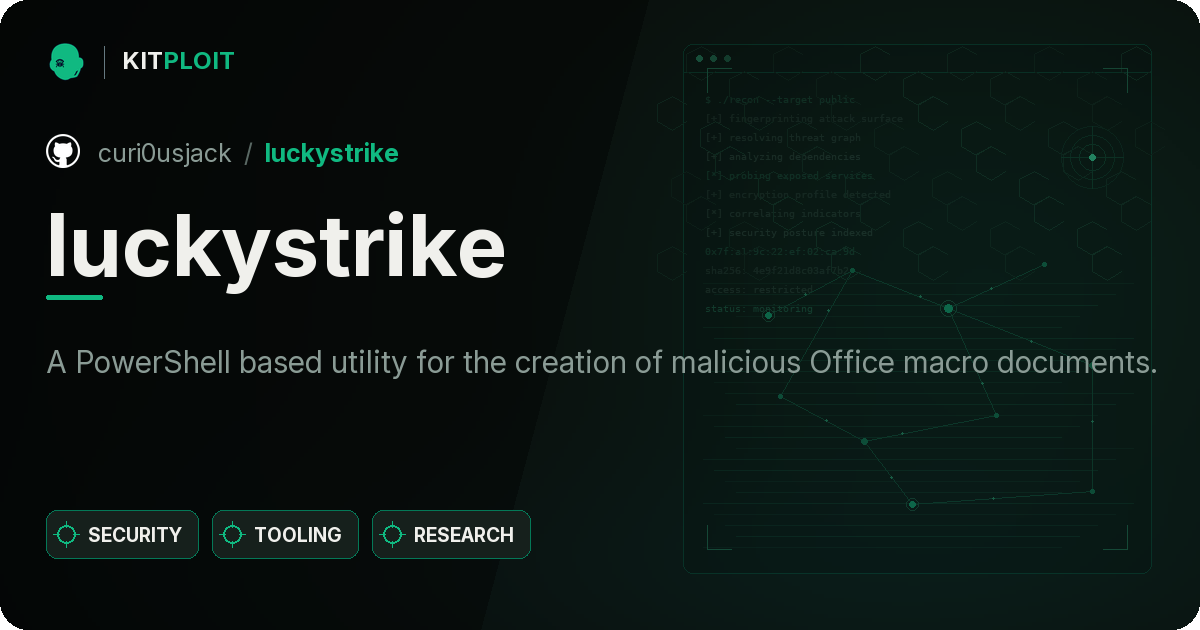This screenshot has width=1200, height=630.
Task: Select the RESEARCH tag badge
Action: [451, 535]
